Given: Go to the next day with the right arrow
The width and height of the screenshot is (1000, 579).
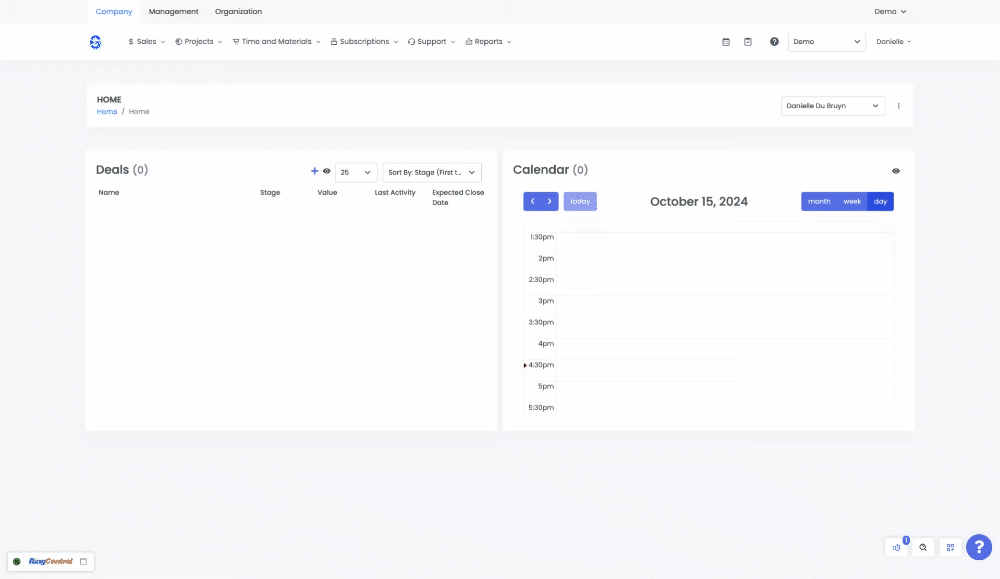Looking at the screenshot, I should (x=549, y=201).
